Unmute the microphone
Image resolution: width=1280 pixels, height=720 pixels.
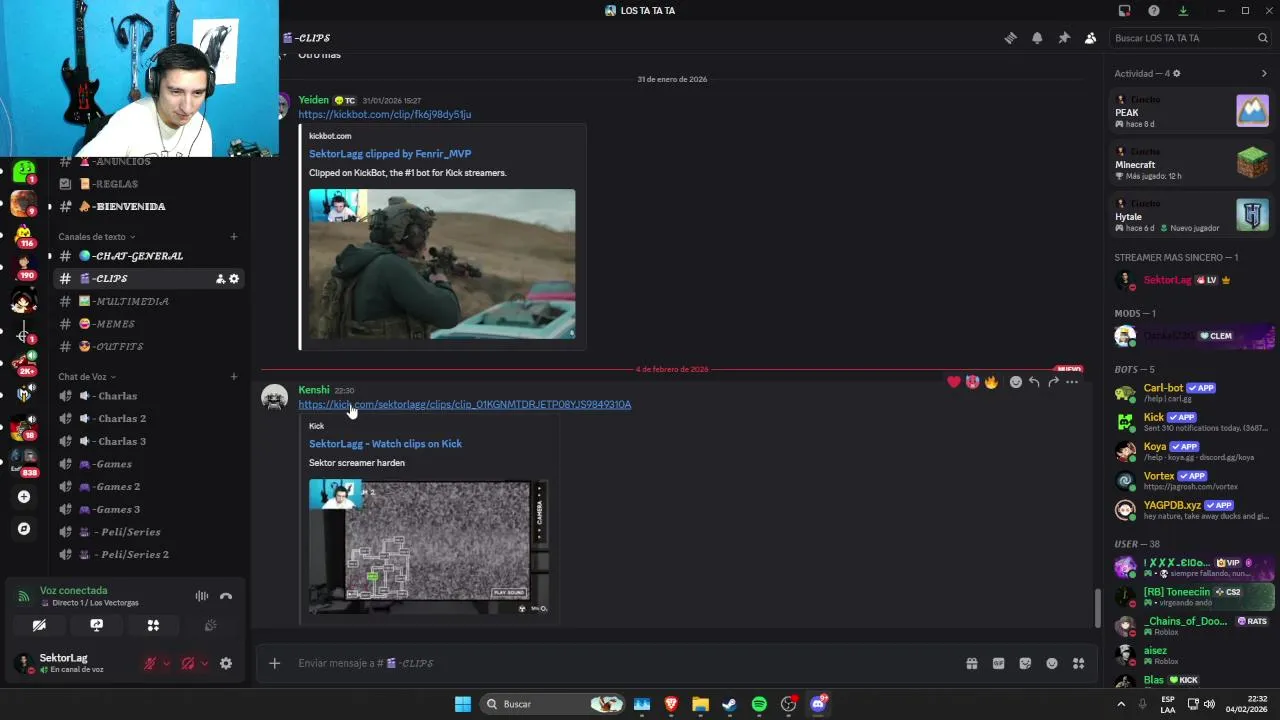click(150, 663)
